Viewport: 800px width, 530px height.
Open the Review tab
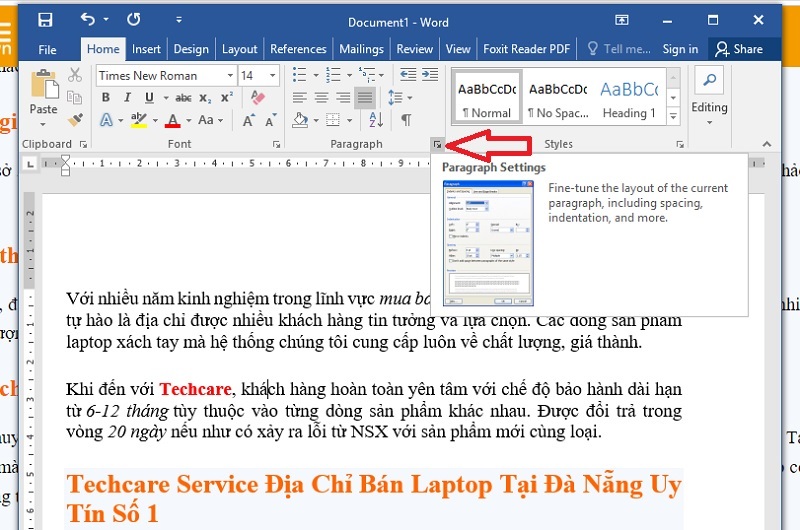click(414, 49)
